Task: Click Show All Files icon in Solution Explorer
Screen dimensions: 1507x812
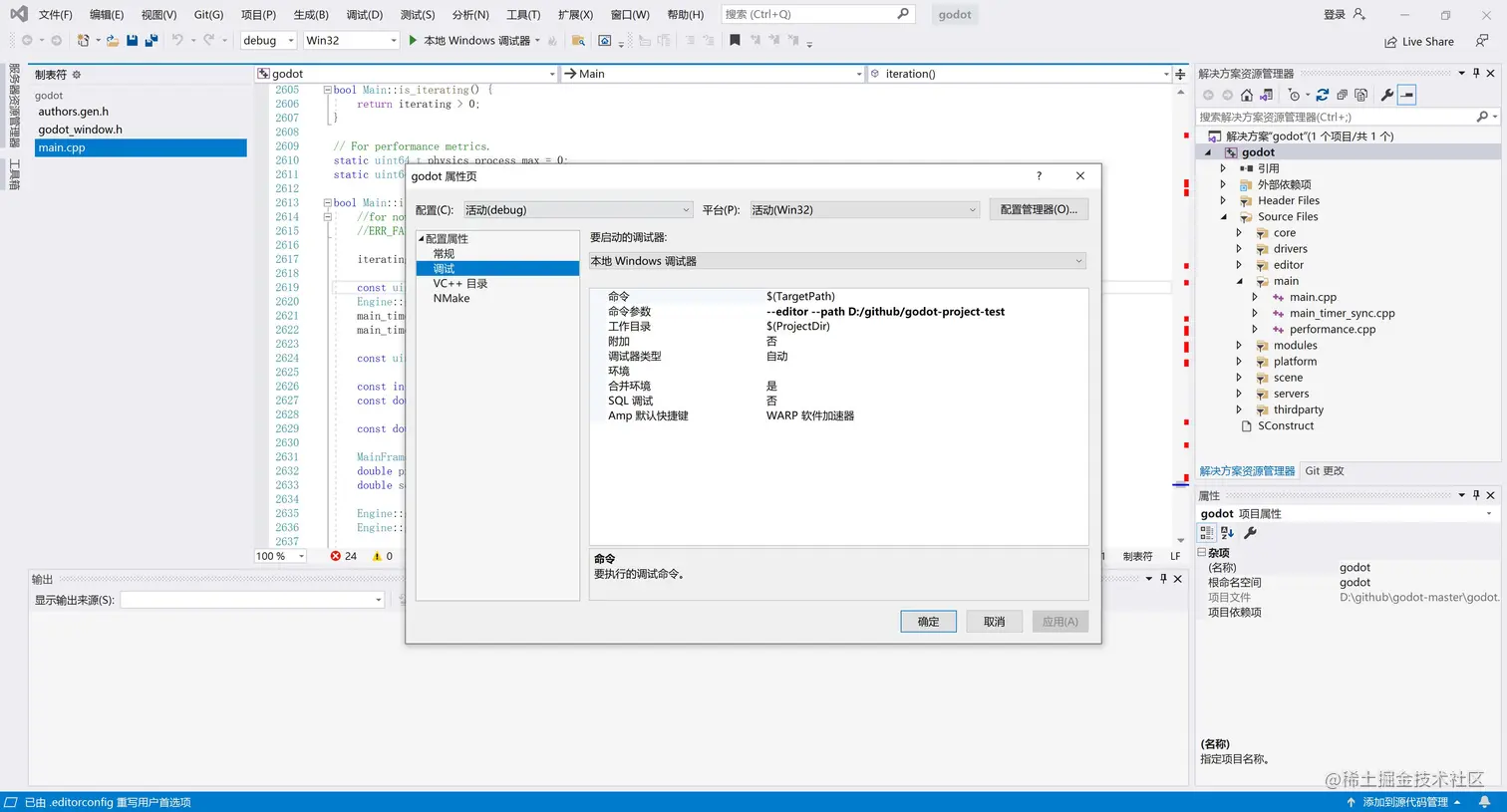Action: click(x=1360, y=95)
